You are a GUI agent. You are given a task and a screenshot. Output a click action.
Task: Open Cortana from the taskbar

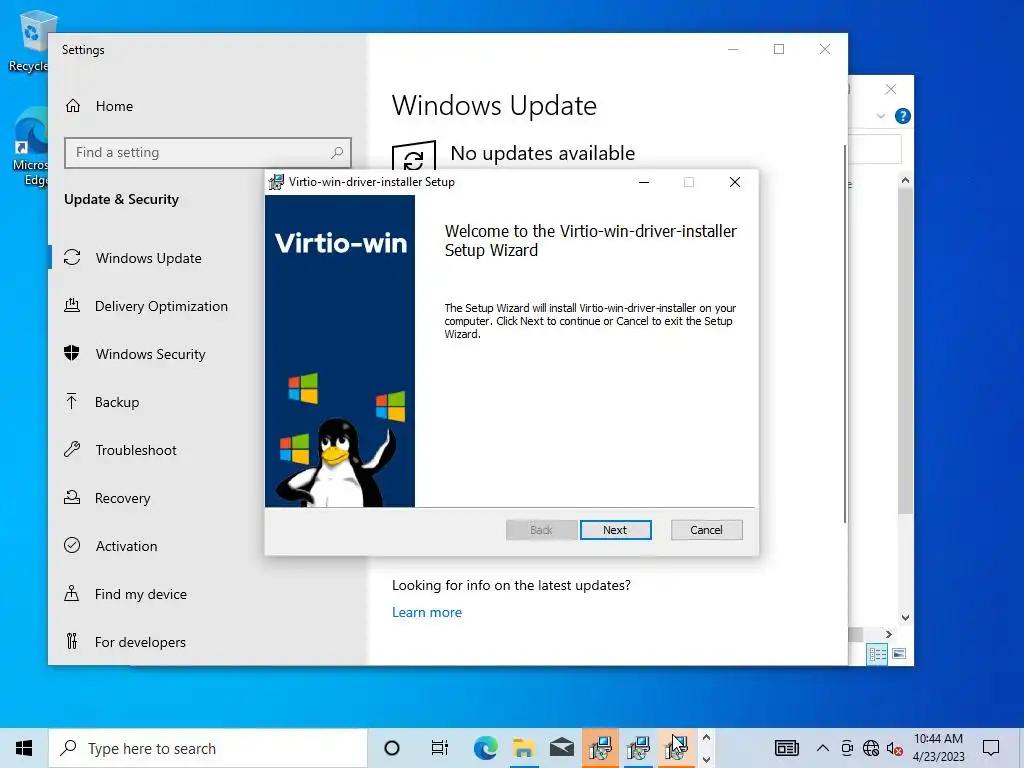point(392,748)
